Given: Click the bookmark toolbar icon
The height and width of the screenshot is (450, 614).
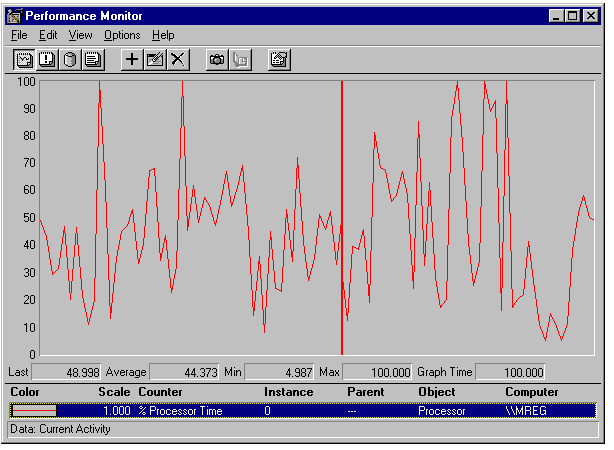Looking at the screenshot, I should 240,60.
